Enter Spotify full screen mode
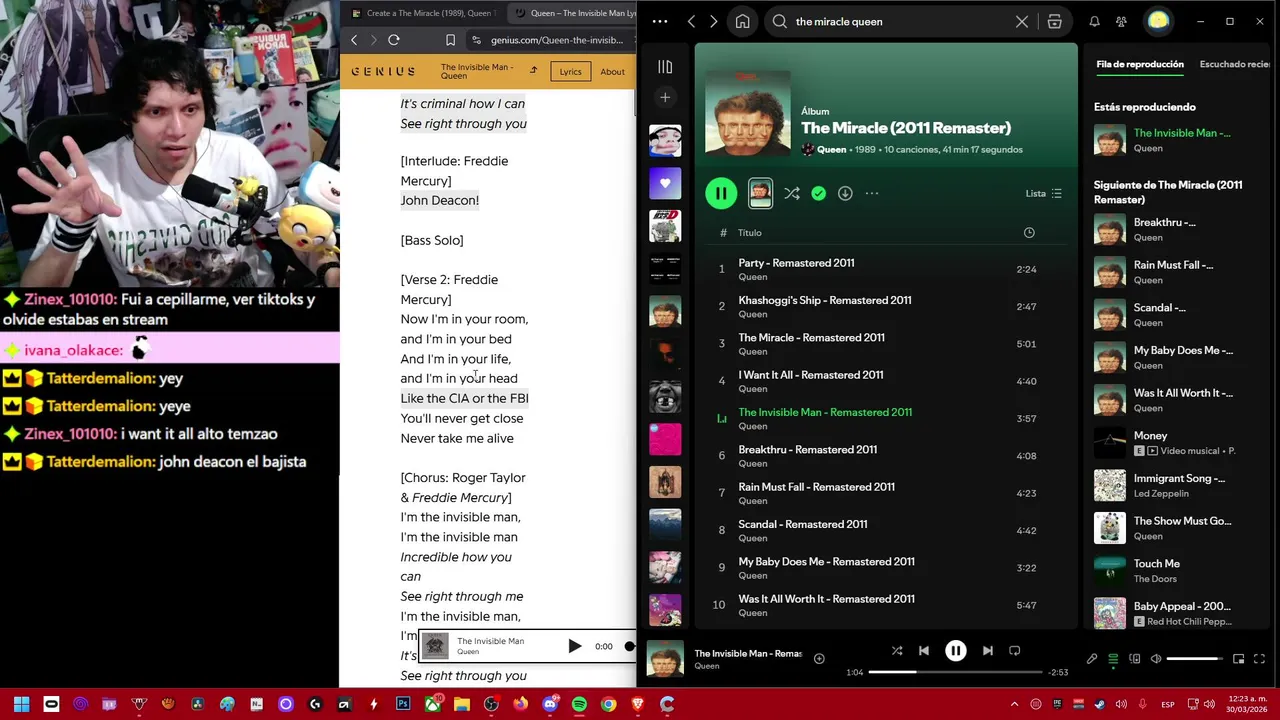Viewport: 1280px width, 720px height. point(1259,659)
